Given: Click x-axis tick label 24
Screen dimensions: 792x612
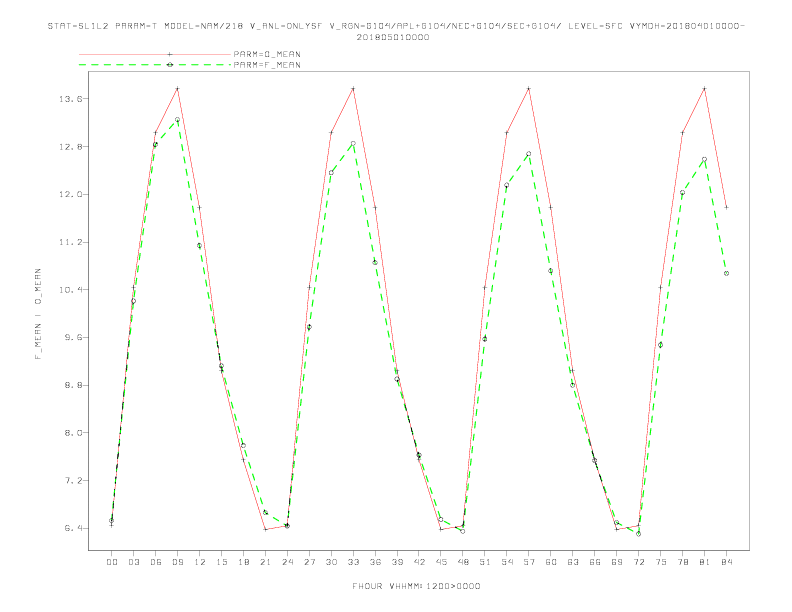Looking at the screenshot, I should tap(287, 562).
